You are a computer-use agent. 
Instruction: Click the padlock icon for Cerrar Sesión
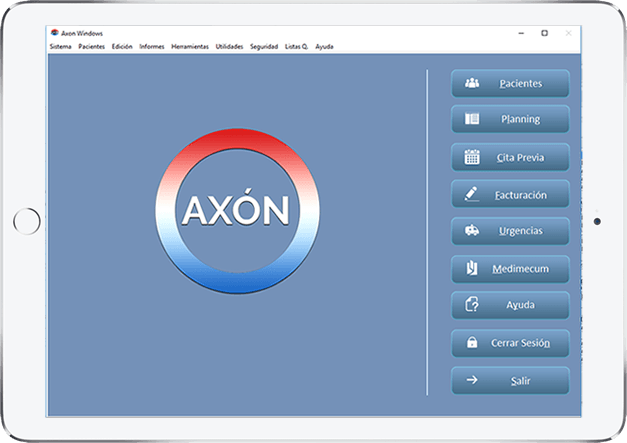click(x=472, y=343)
